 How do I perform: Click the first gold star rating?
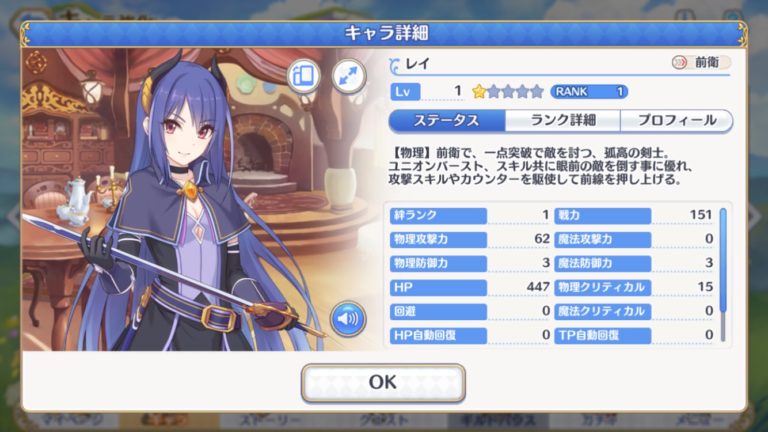click(479, 92)
